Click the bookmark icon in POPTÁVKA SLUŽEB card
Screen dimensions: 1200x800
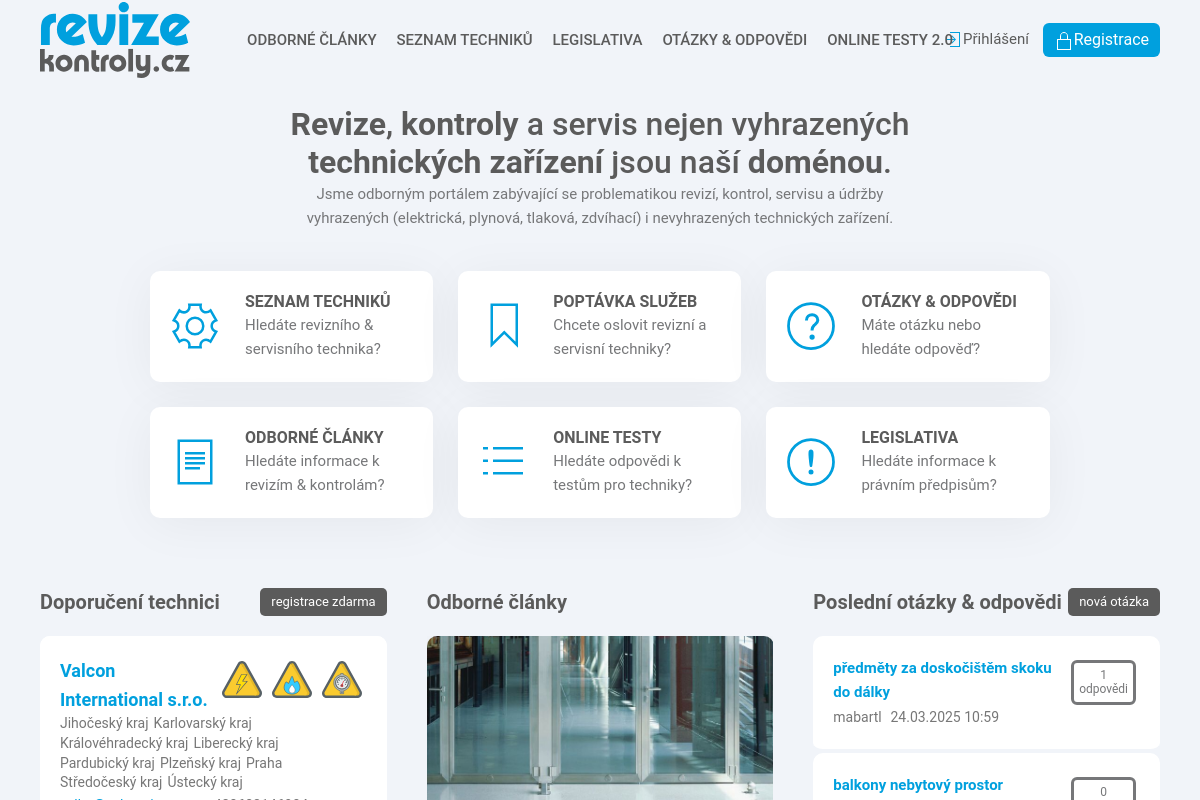point(502,325)
